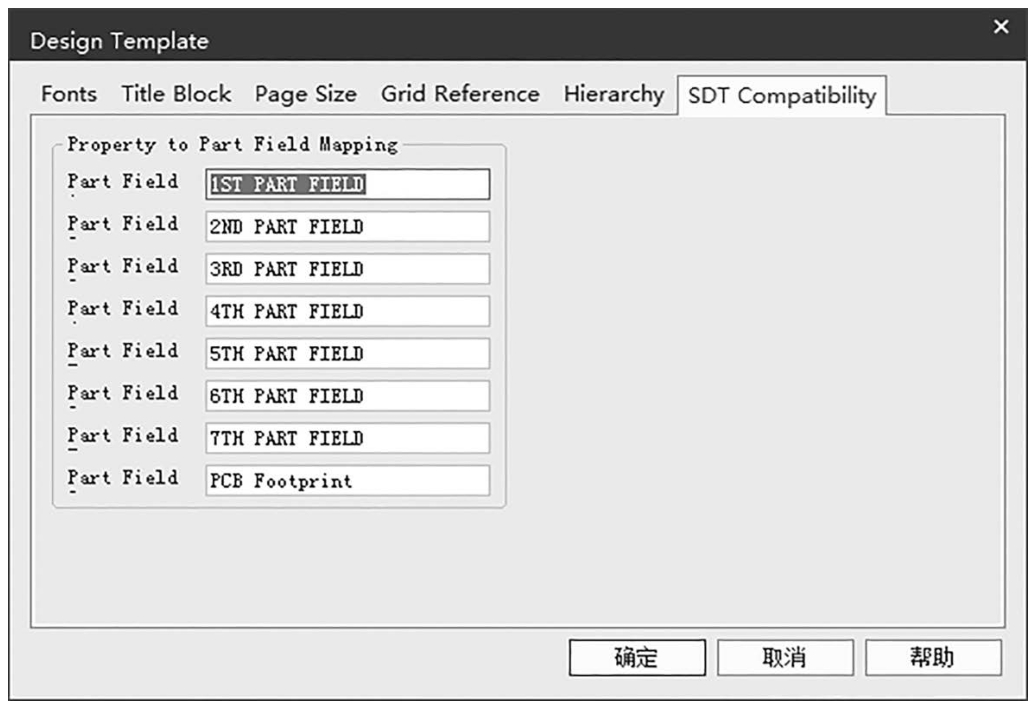Select the SDT Compatibility tab

pos(781,96)
